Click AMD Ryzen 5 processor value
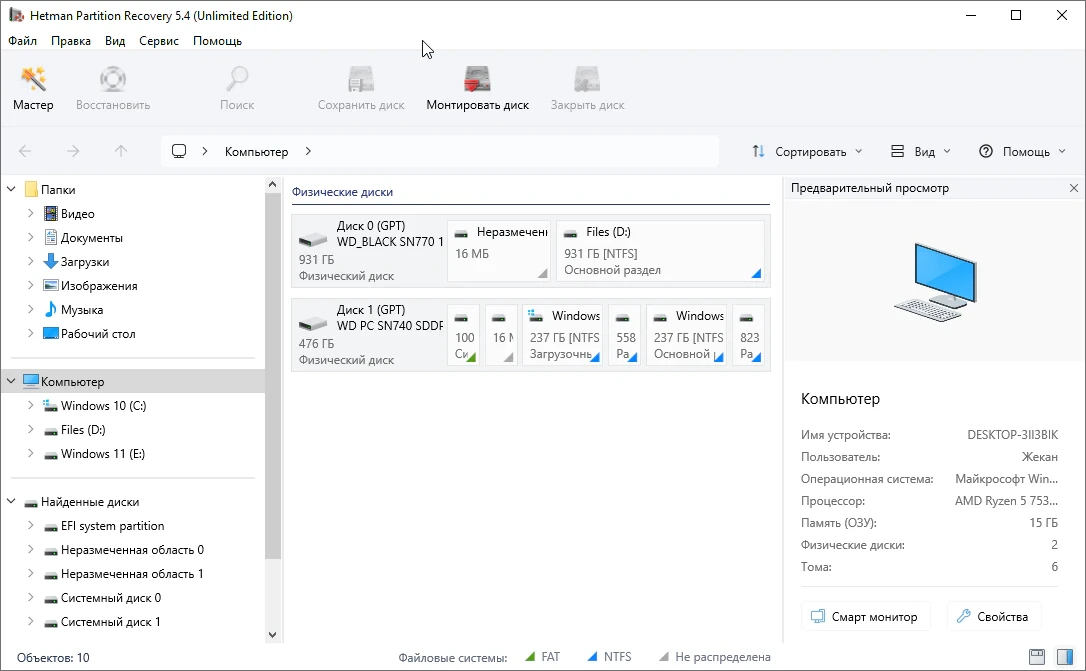Image resolution: width=1086 pixels, height=671 pixels. point(1006,501)
